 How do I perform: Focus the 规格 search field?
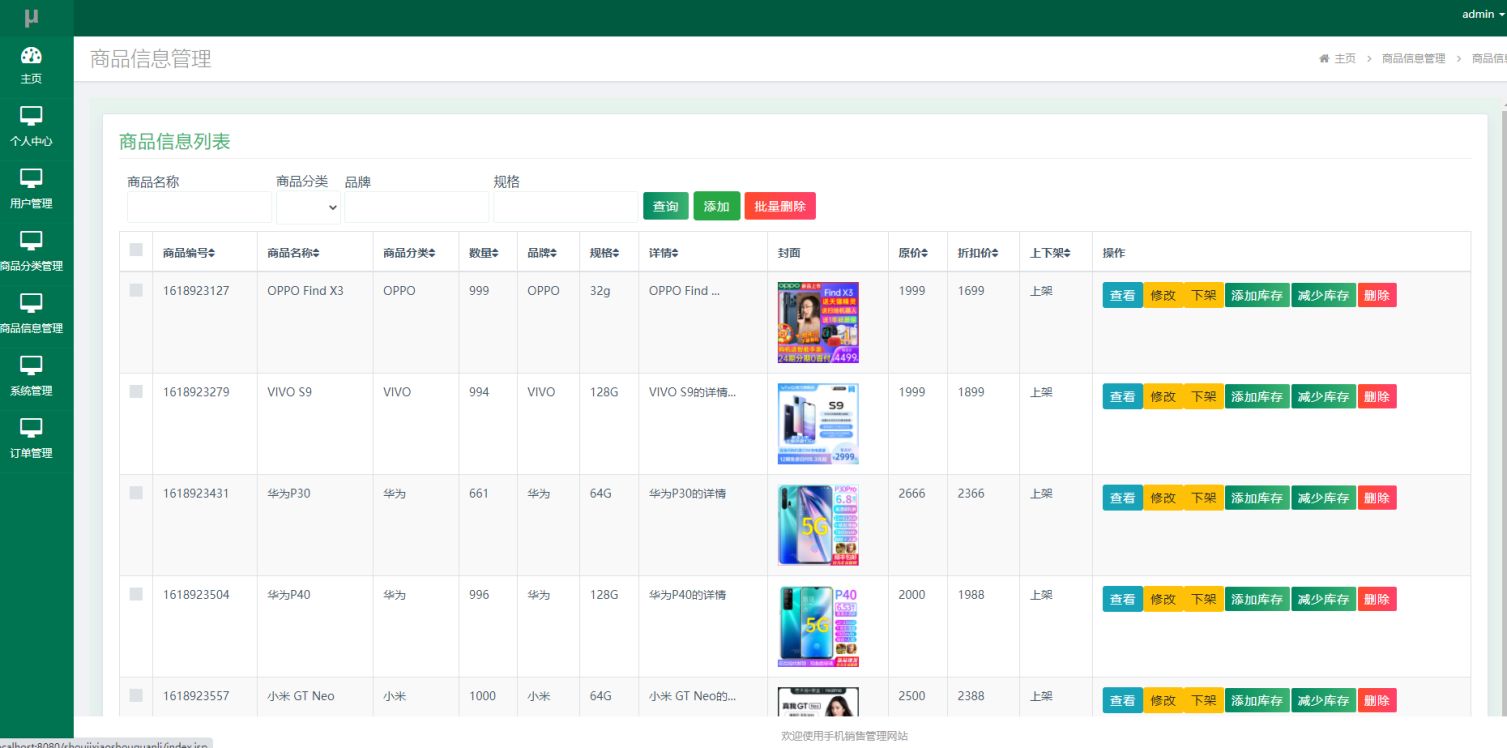pyautogui.click(x=566, y=207)
